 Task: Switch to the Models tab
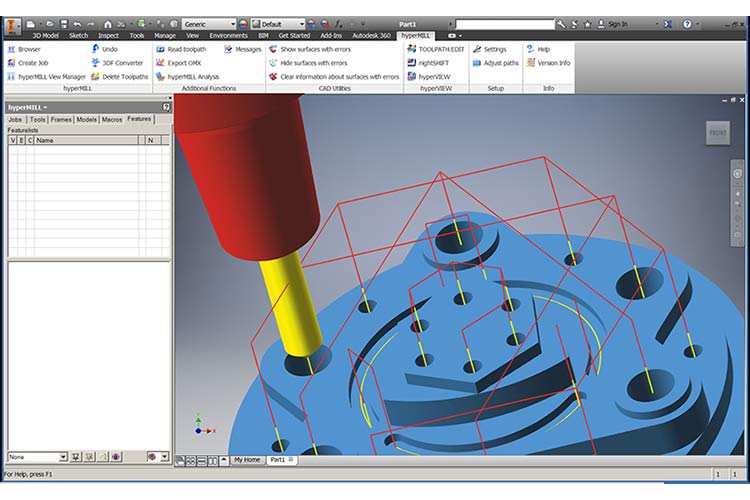point(87,120)
